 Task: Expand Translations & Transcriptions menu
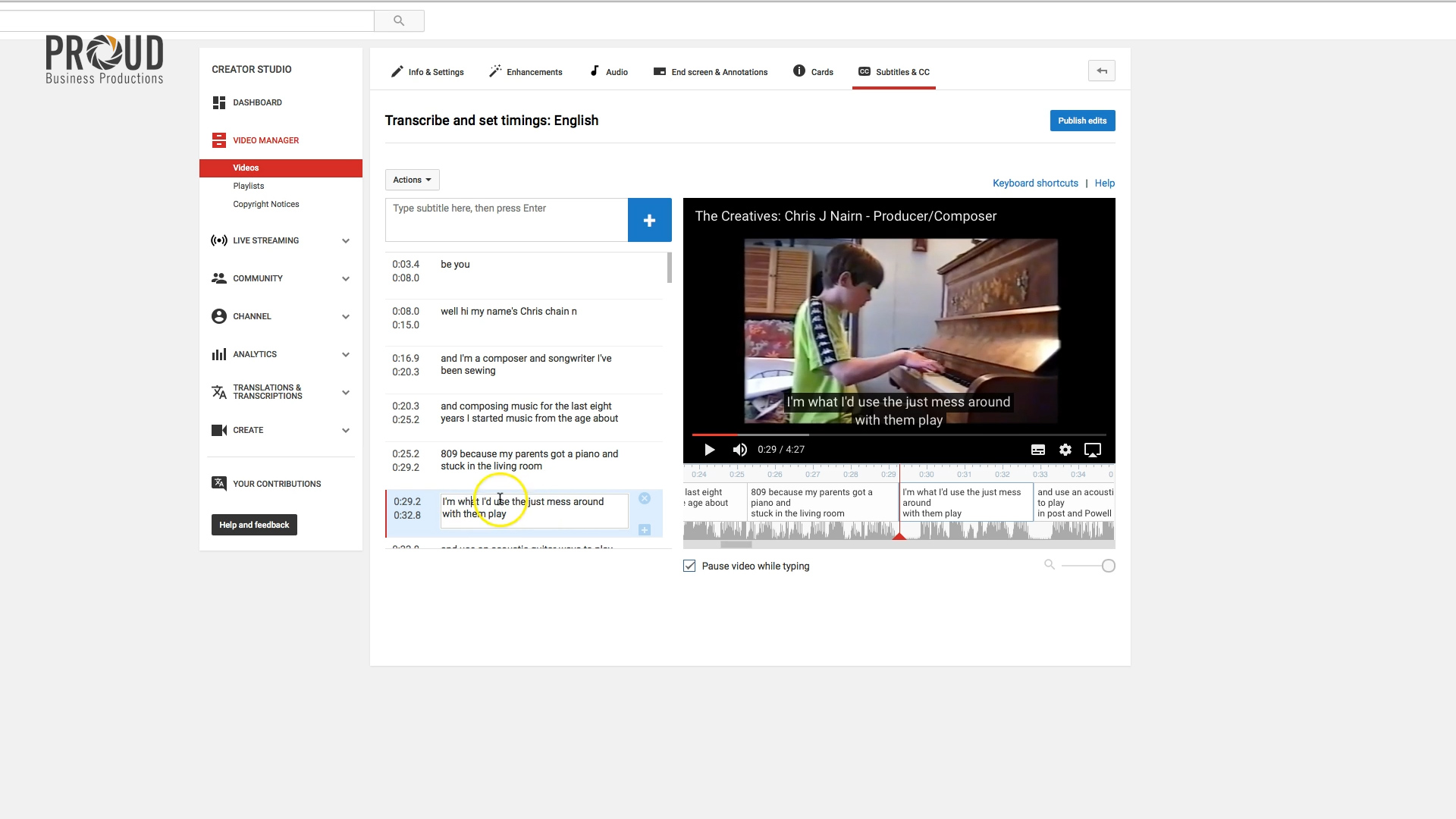346,393
